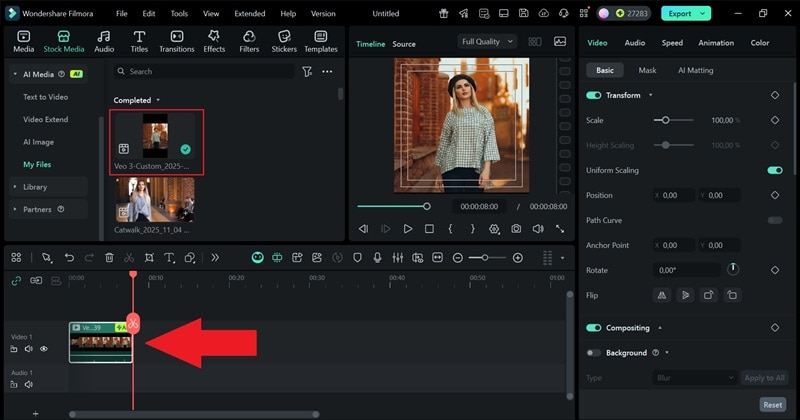Select the crop tool in timeline toolbar
The image size is (800, 420).
coord(150,258)
